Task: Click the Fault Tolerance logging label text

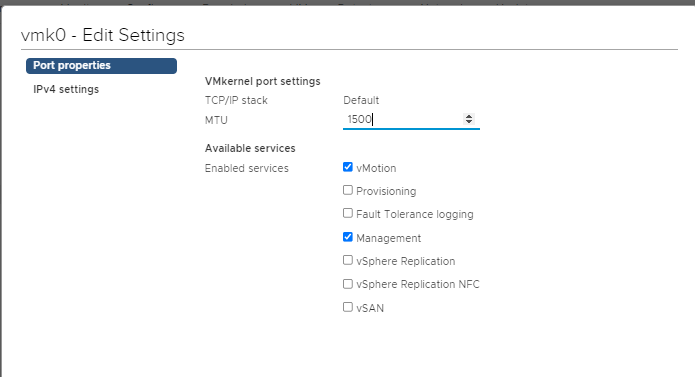Action: pyautogui.click(x=415, y=214)
